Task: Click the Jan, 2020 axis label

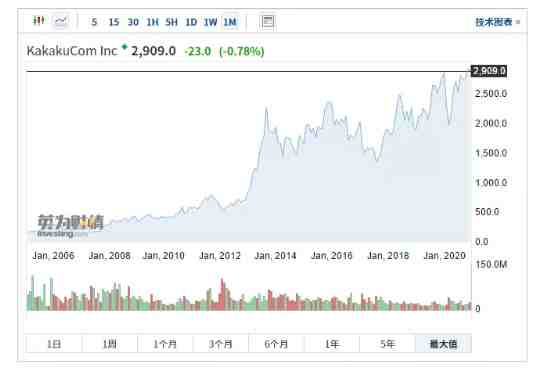Action: 444,256
